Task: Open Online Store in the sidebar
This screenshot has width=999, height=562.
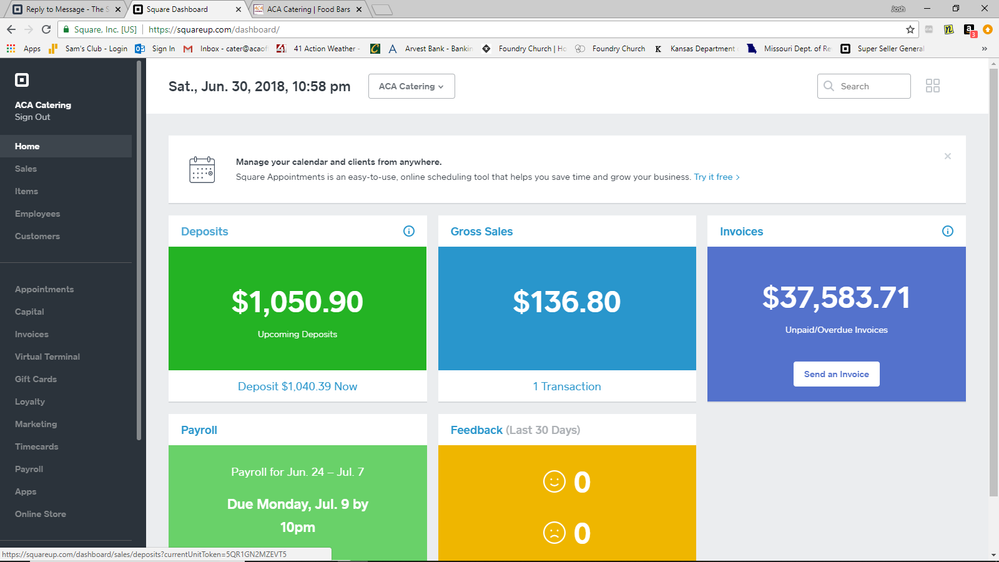Action: 40,514
